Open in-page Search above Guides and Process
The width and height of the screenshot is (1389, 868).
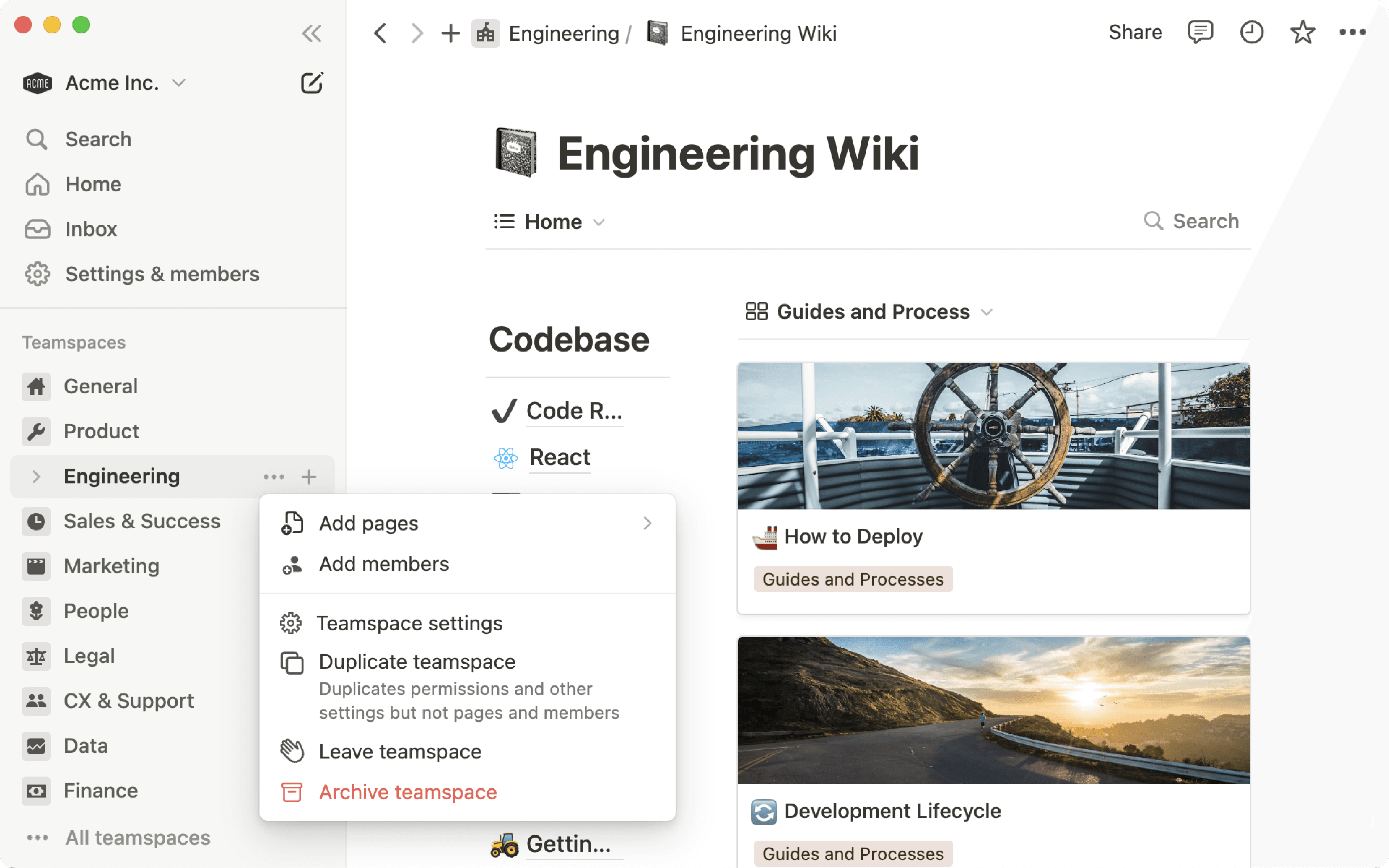coord(1192,221)
